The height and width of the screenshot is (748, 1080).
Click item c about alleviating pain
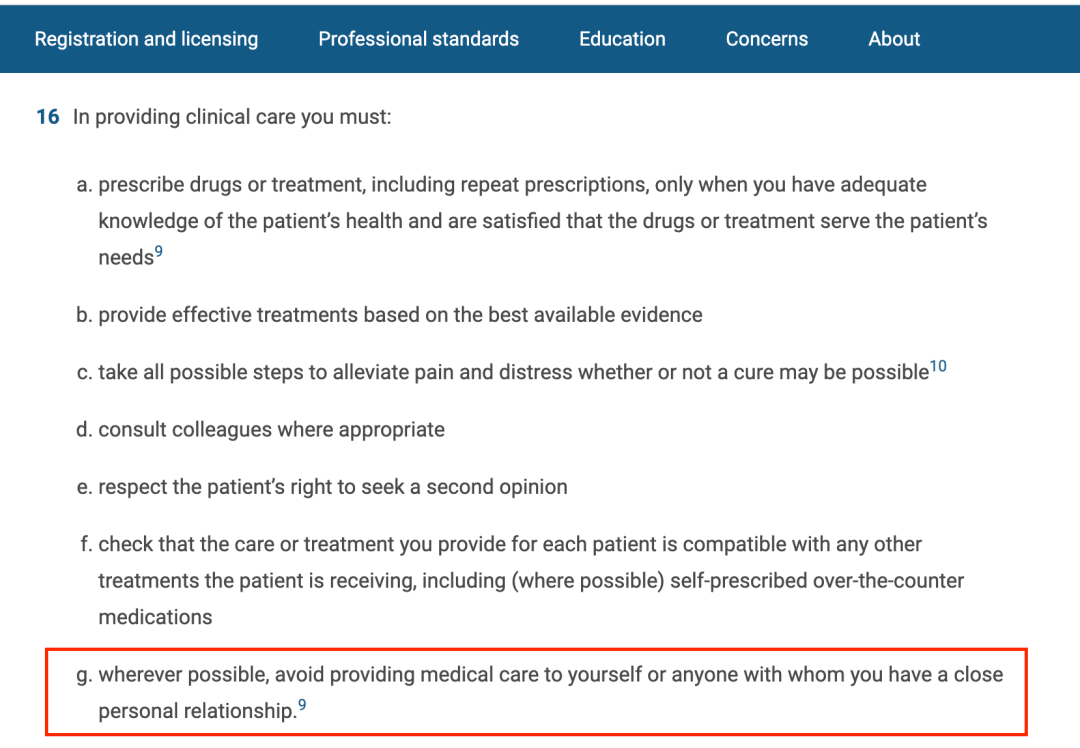coord(511,371)
